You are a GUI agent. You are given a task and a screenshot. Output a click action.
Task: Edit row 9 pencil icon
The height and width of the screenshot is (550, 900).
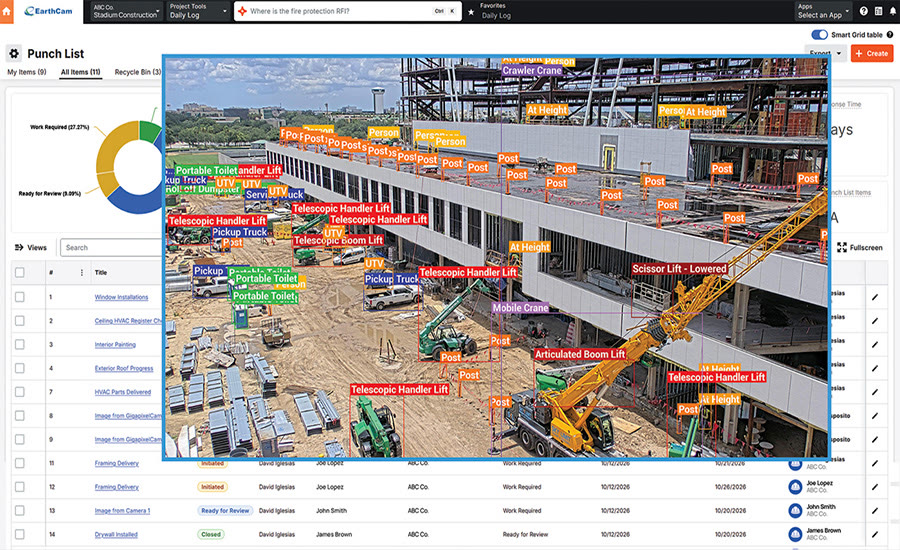tap(875, 439)
